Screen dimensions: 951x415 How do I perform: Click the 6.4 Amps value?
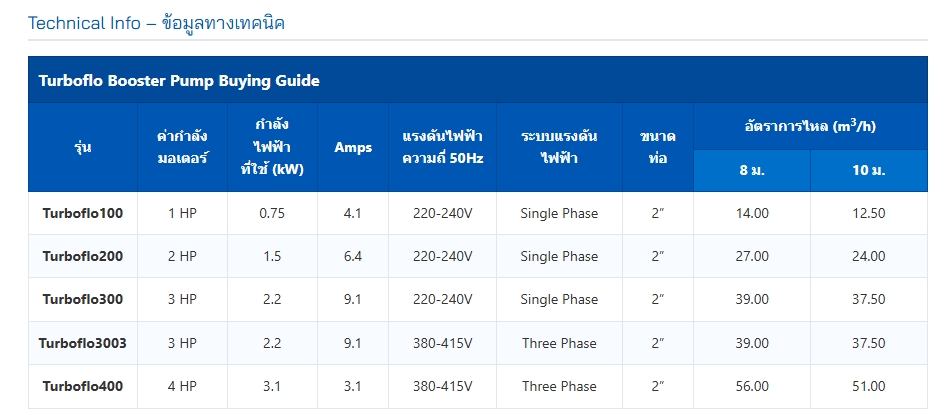(353, 256)
